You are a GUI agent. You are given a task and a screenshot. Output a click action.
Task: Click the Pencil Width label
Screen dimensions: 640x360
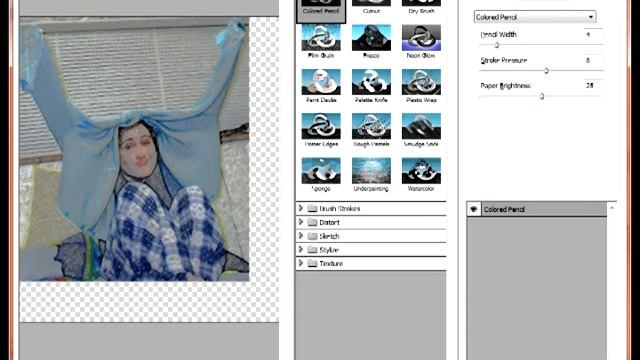click(498, 35)
